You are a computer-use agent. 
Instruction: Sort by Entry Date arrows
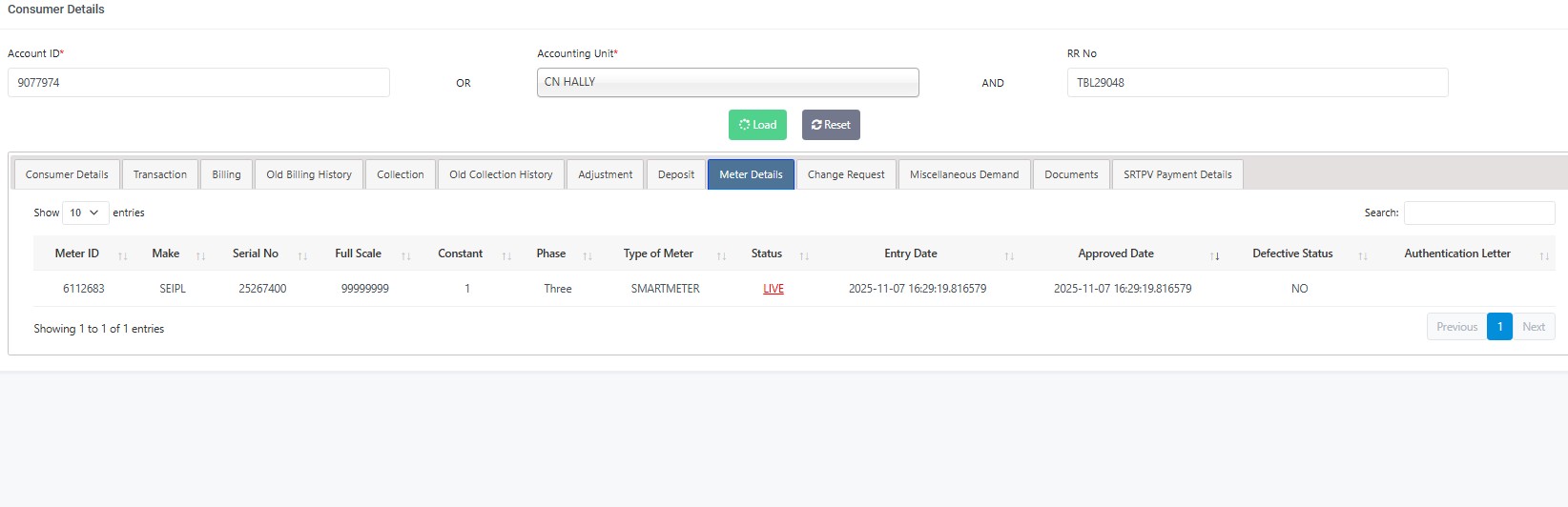coord(1009,255)
